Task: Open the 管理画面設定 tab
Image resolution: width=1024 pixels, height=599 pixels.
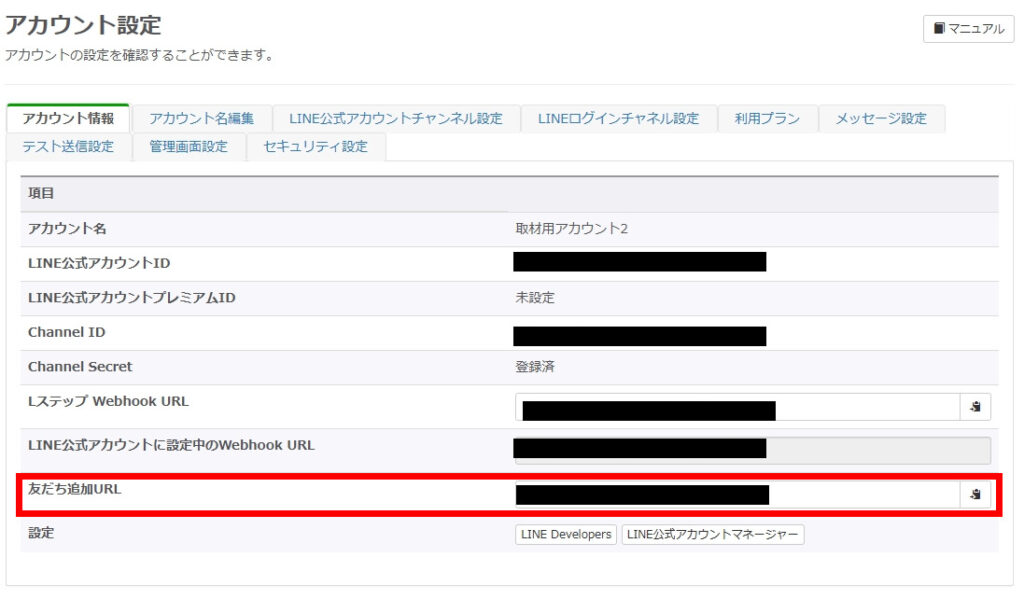Action: pyautogui.click(x=188, y=146)
